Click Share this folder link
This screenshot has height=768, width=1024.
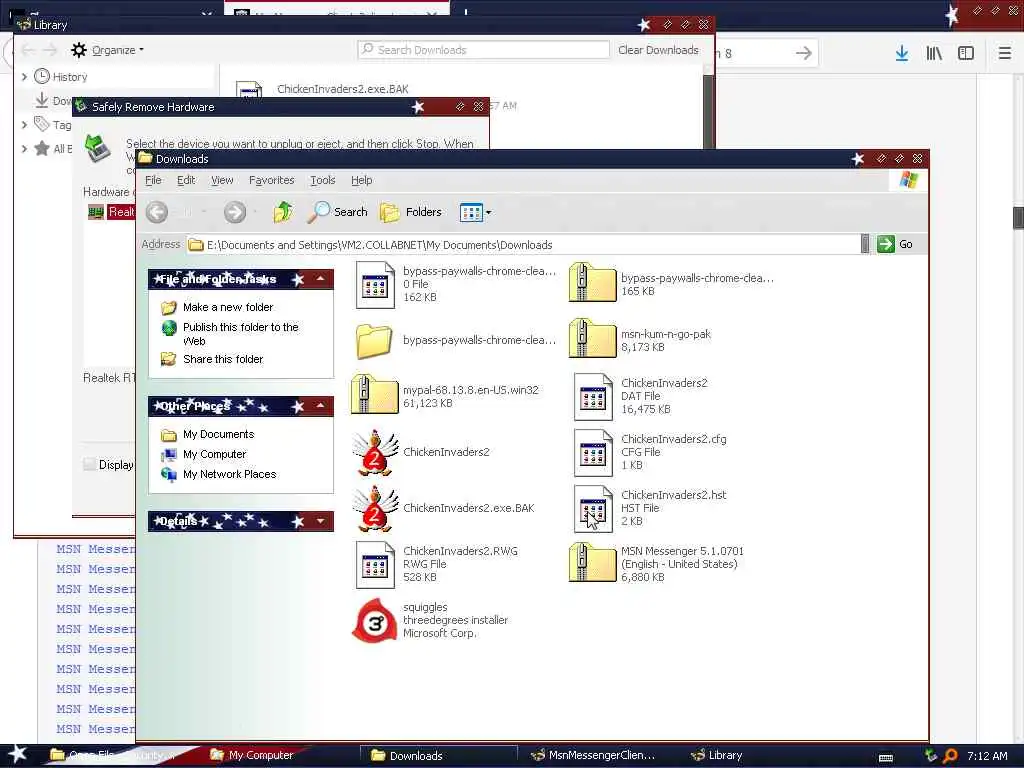click(x=223, y=359)
